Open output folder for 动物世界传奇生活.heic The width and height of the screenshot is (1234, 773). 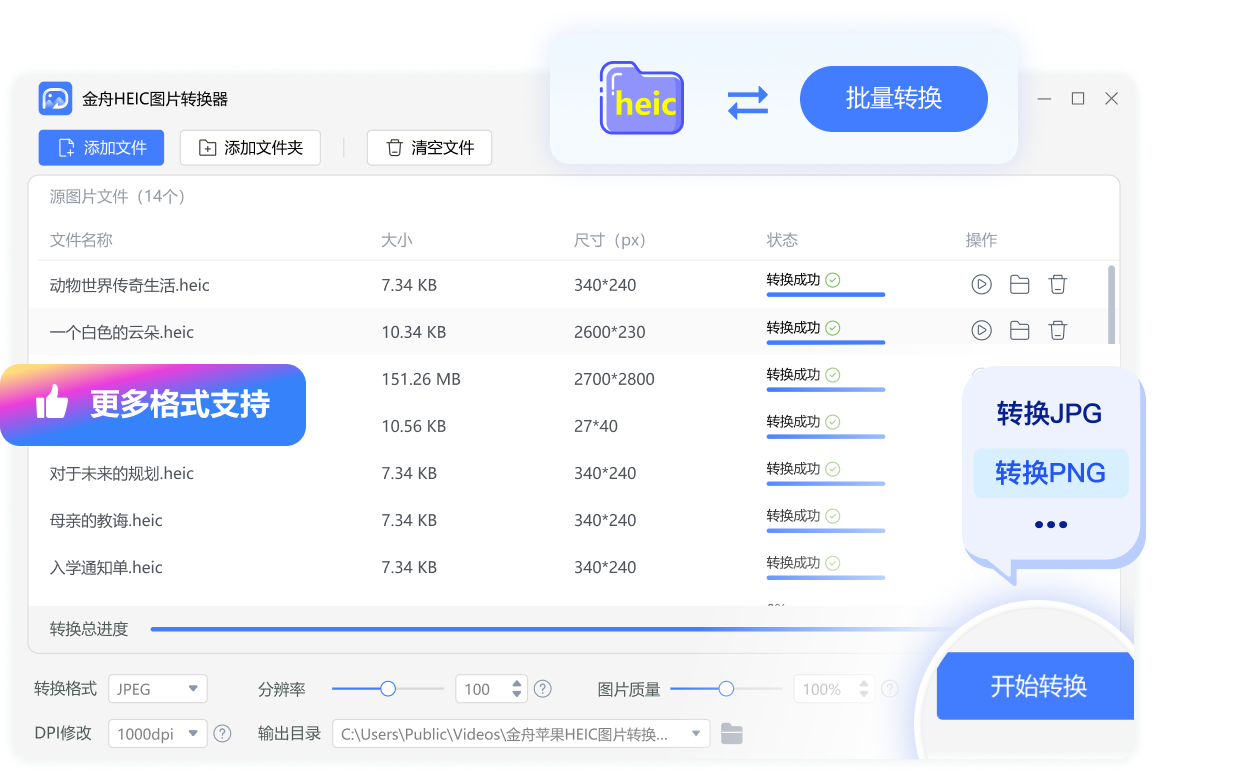tap(1019, 285)
